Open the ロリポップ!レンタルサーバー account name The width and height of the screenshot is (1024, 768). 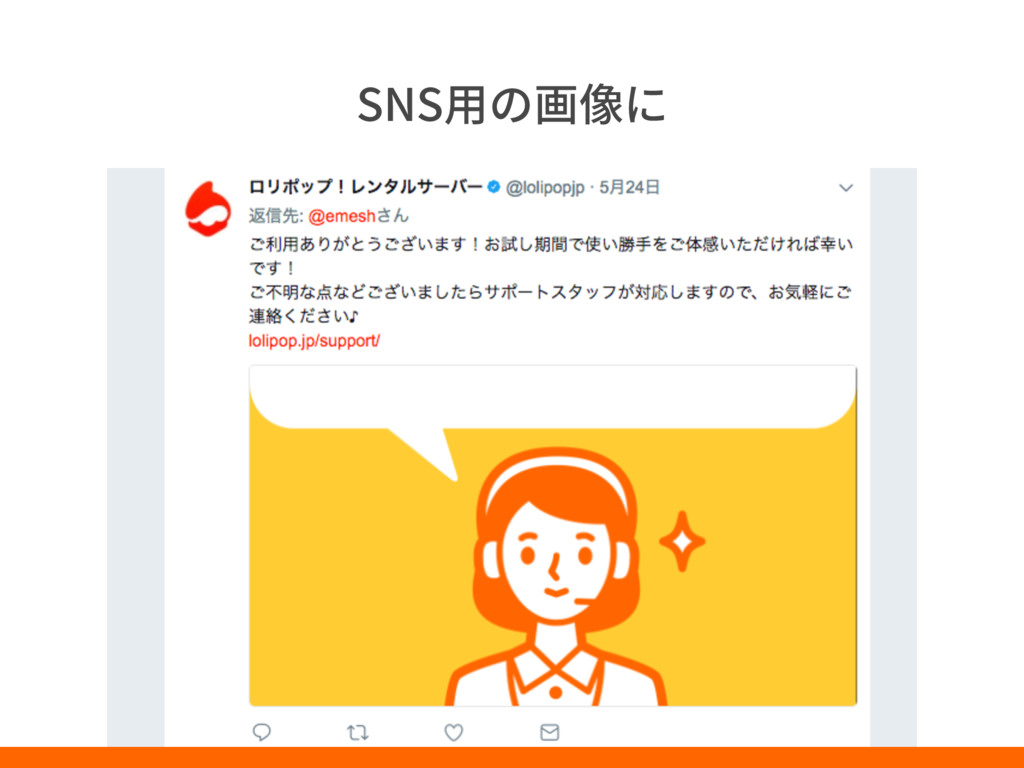pyautogui.click(x=366, y=187)
